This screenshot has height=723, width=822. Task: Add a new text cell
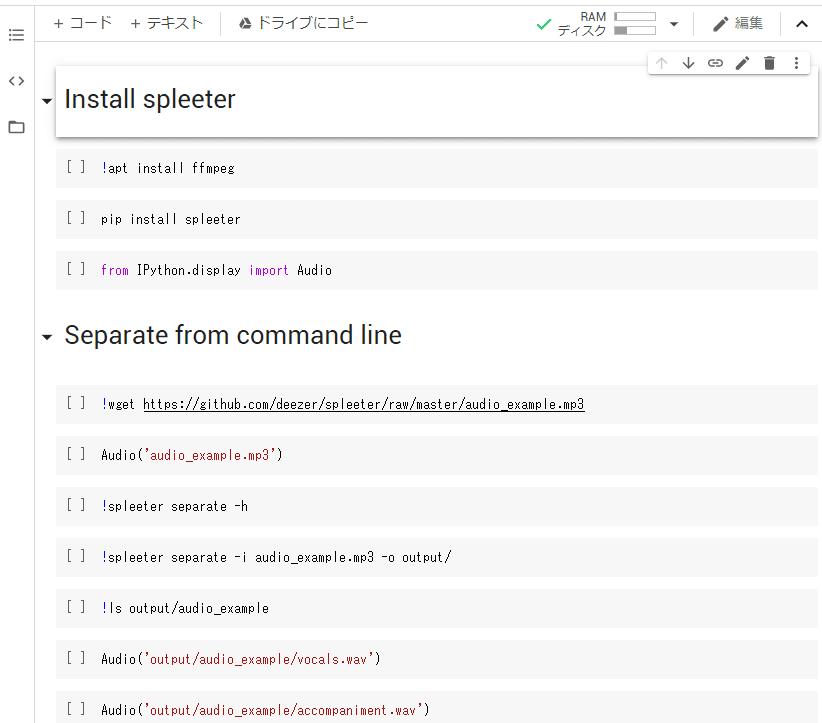click(166, 23)
